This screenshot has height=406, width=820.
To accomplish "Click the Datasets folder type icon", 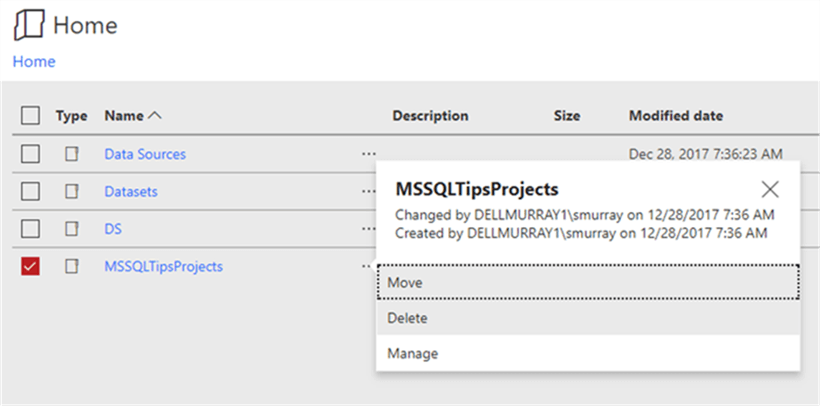I will 72,191.
